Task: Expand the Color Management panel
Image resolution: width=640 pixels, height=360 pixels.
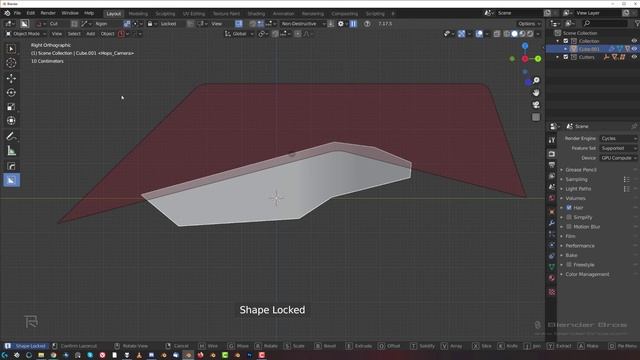Action: tap(587, 274)
